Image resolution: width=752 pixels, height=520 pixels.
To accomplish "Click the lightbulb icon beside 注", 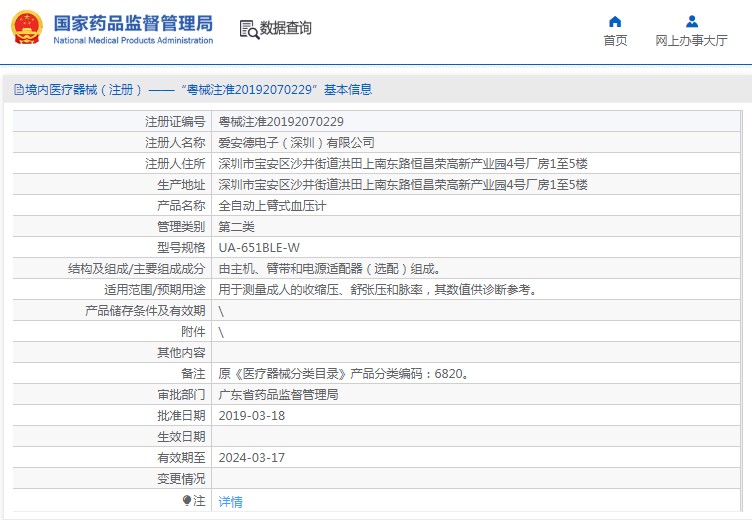I will coord(187,501).
